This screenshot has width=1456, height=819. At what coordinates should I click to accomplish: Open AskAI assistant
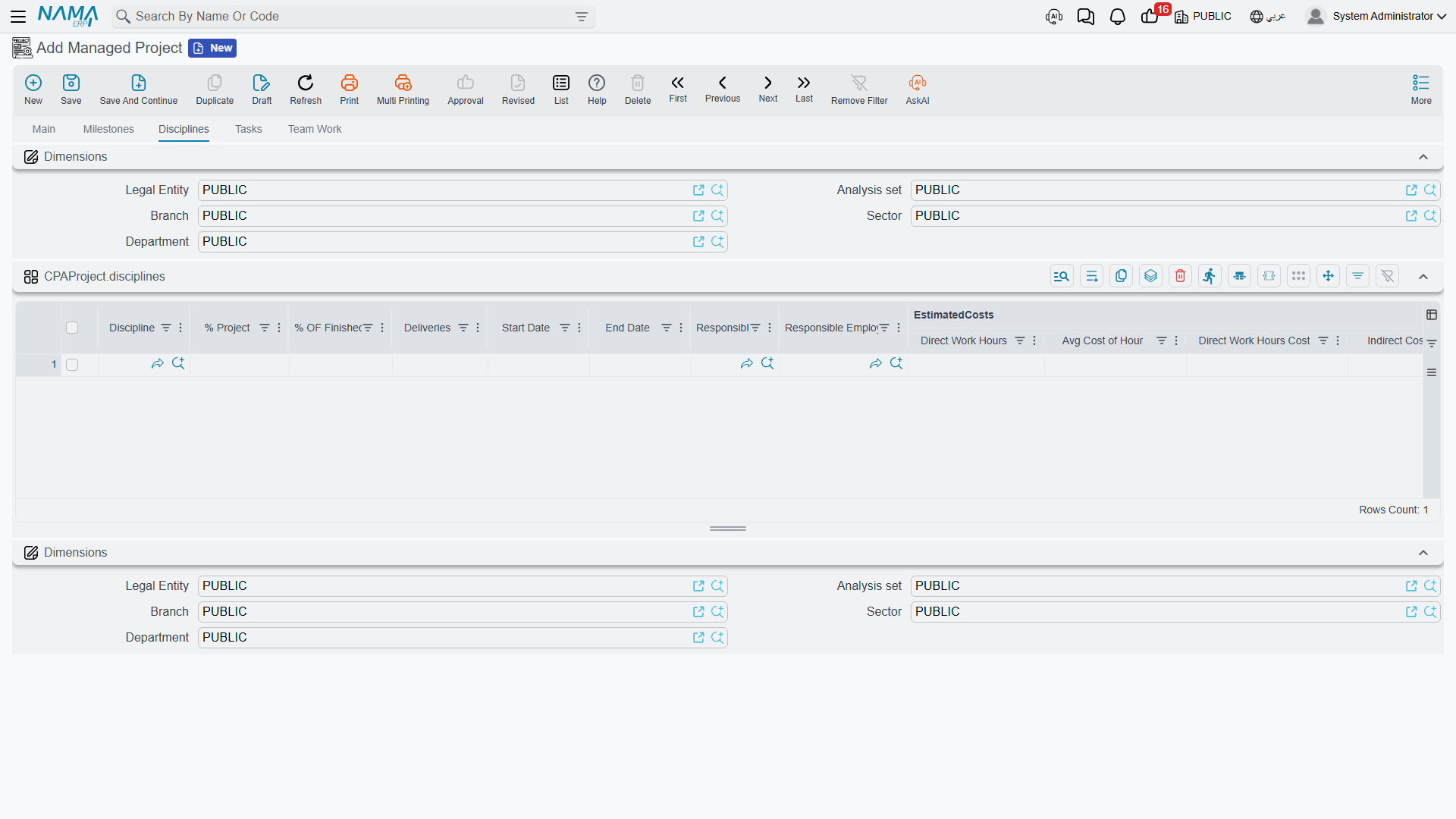coord(918,89)
